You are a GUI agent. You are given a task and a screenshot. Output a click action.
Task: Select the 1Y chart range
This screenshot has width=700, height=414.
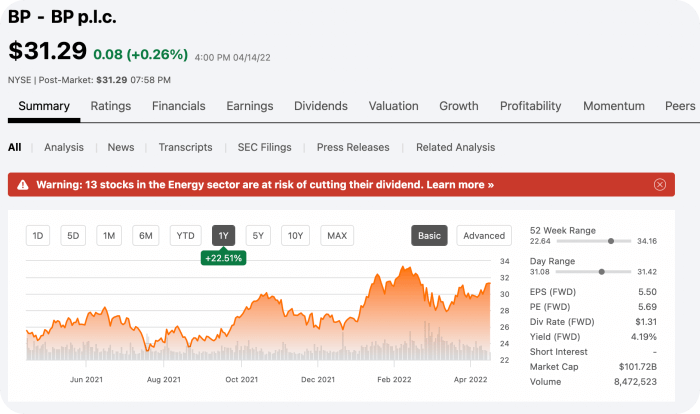[x=223, y=235]
